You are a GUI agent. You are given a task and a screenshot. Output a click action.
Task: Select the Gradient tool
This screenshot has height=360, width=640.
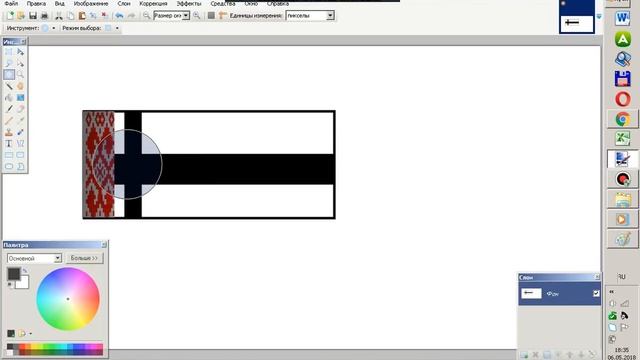point(20,98)
